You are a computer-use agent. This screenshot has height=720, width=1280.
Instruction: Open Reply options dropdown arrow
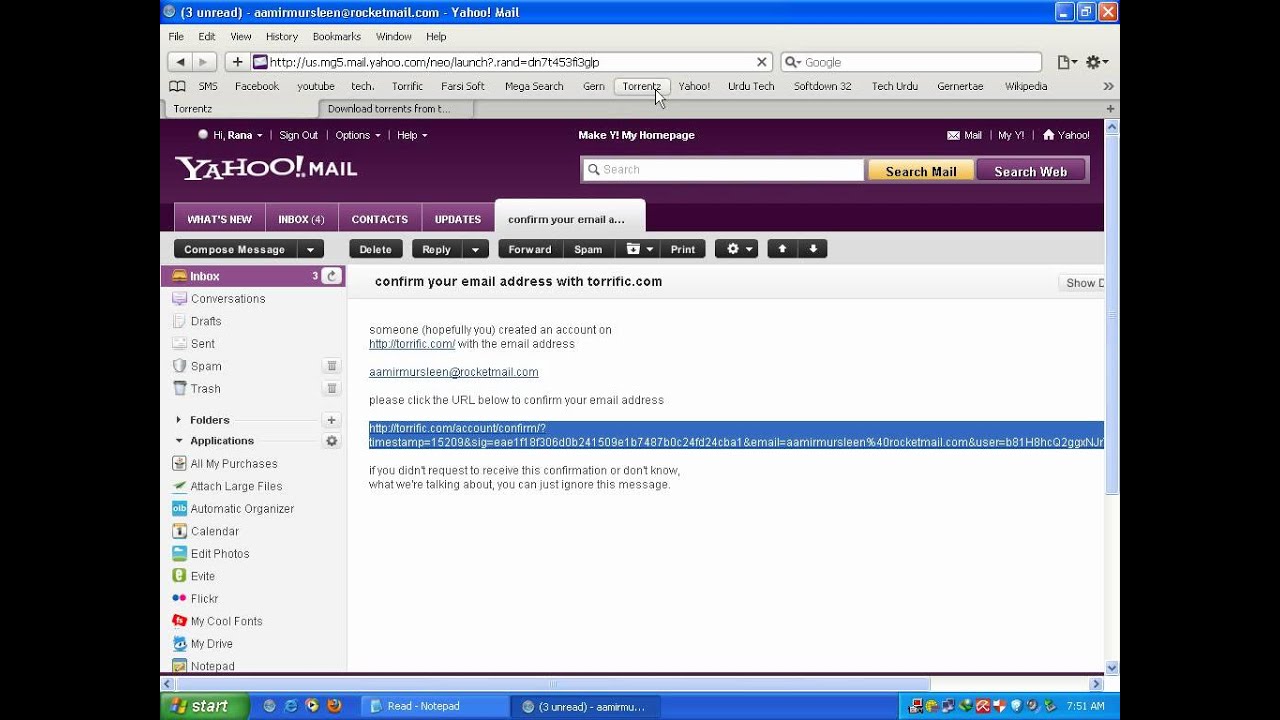coord(476,250)
